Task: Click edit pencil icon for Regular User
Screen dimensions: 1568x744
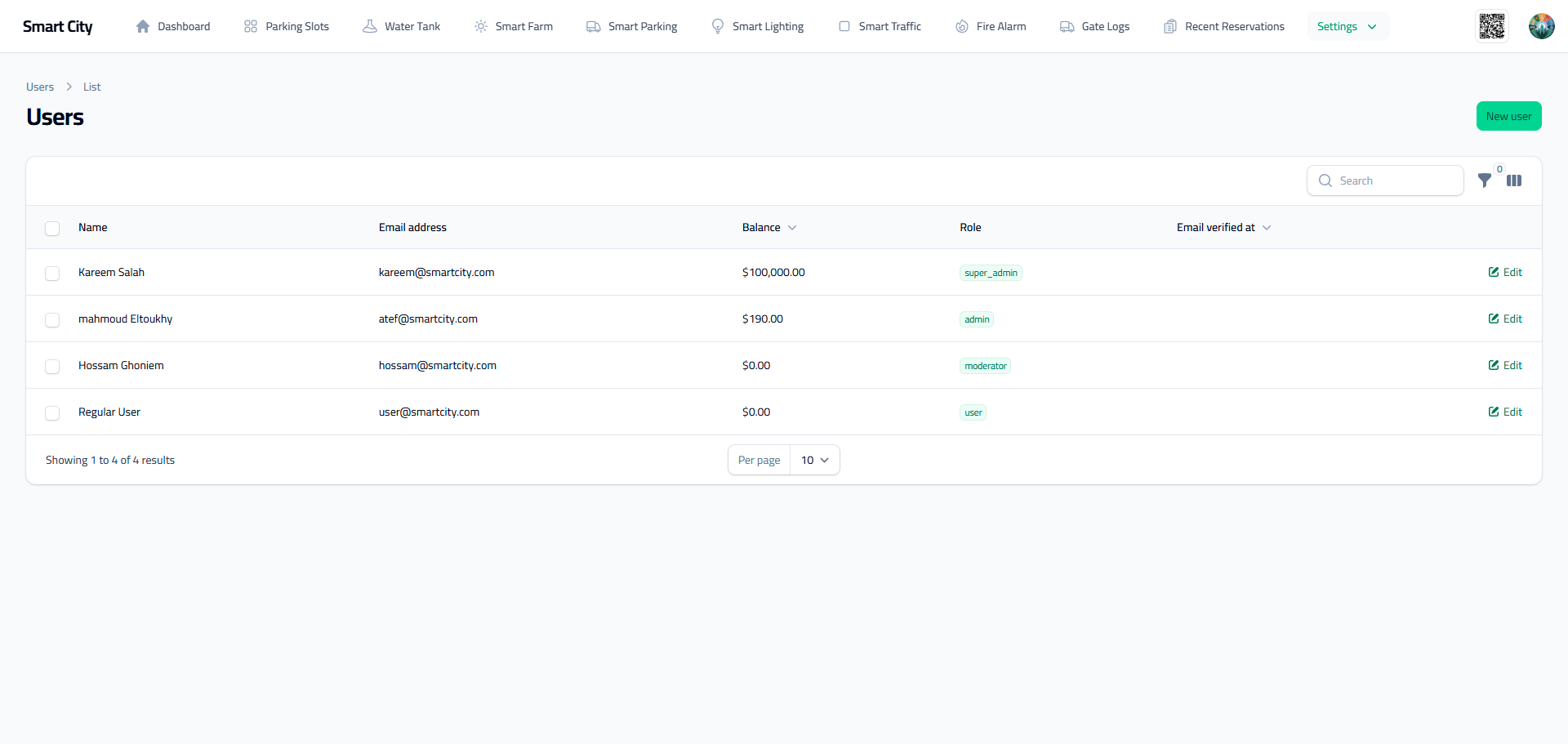Action: (x=1494, y=412)
